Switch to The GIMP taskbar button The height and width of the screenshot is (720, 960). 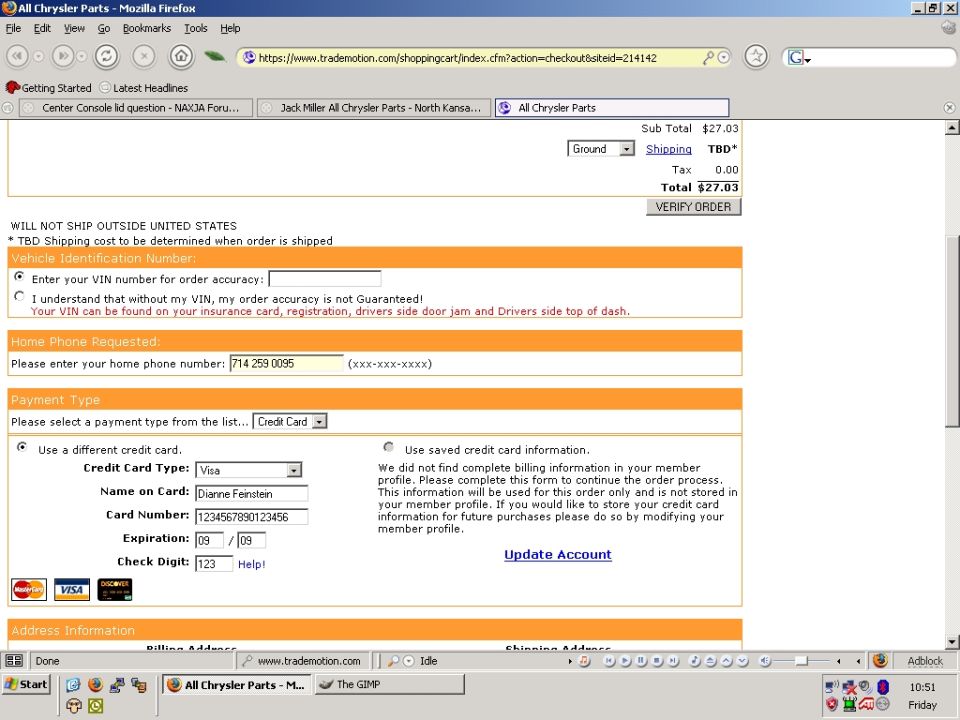click(x=389, y=684)
